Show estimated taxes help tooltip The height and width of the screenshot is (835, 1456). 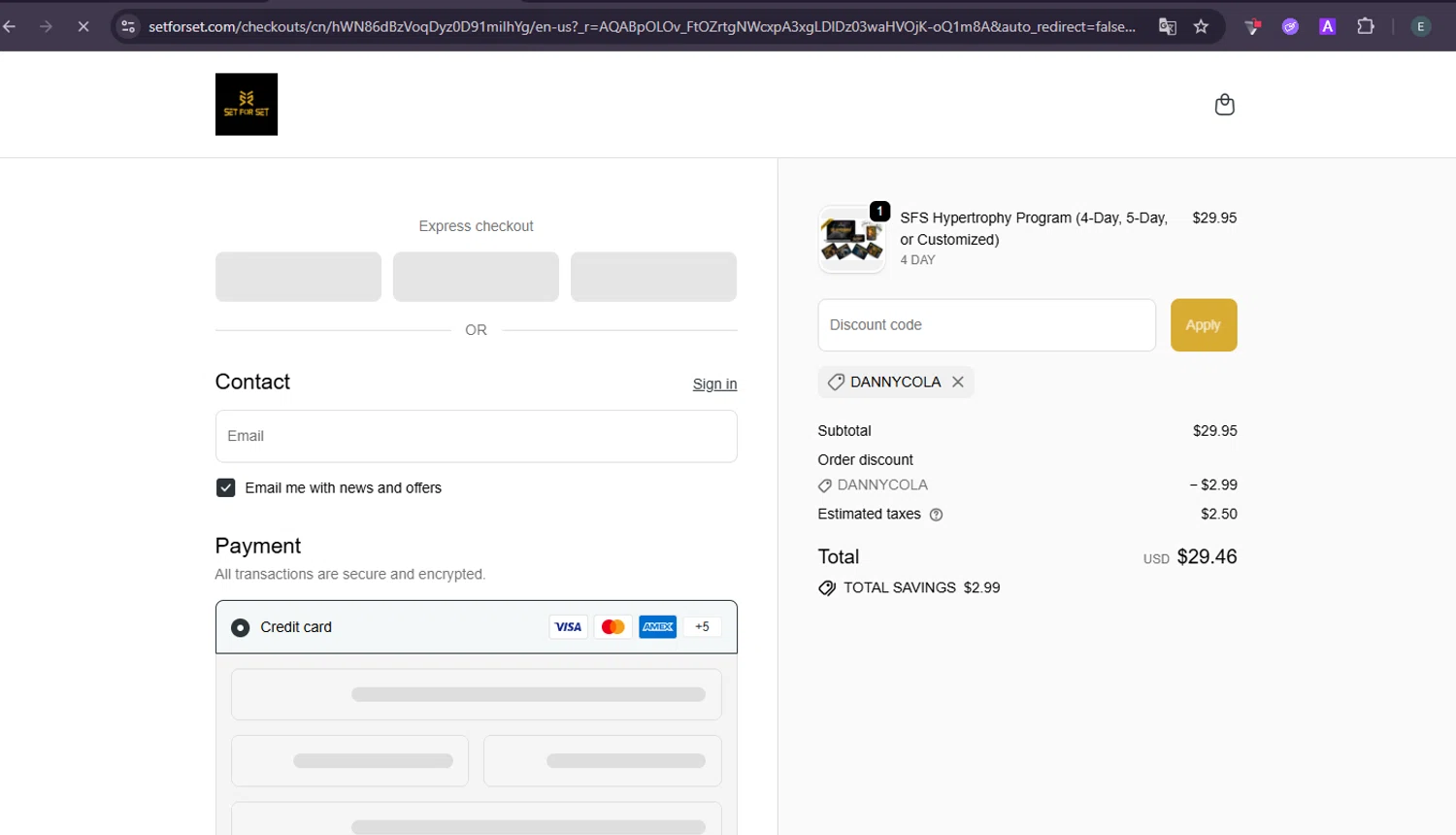pyautogui.click(x=936, y=515)
